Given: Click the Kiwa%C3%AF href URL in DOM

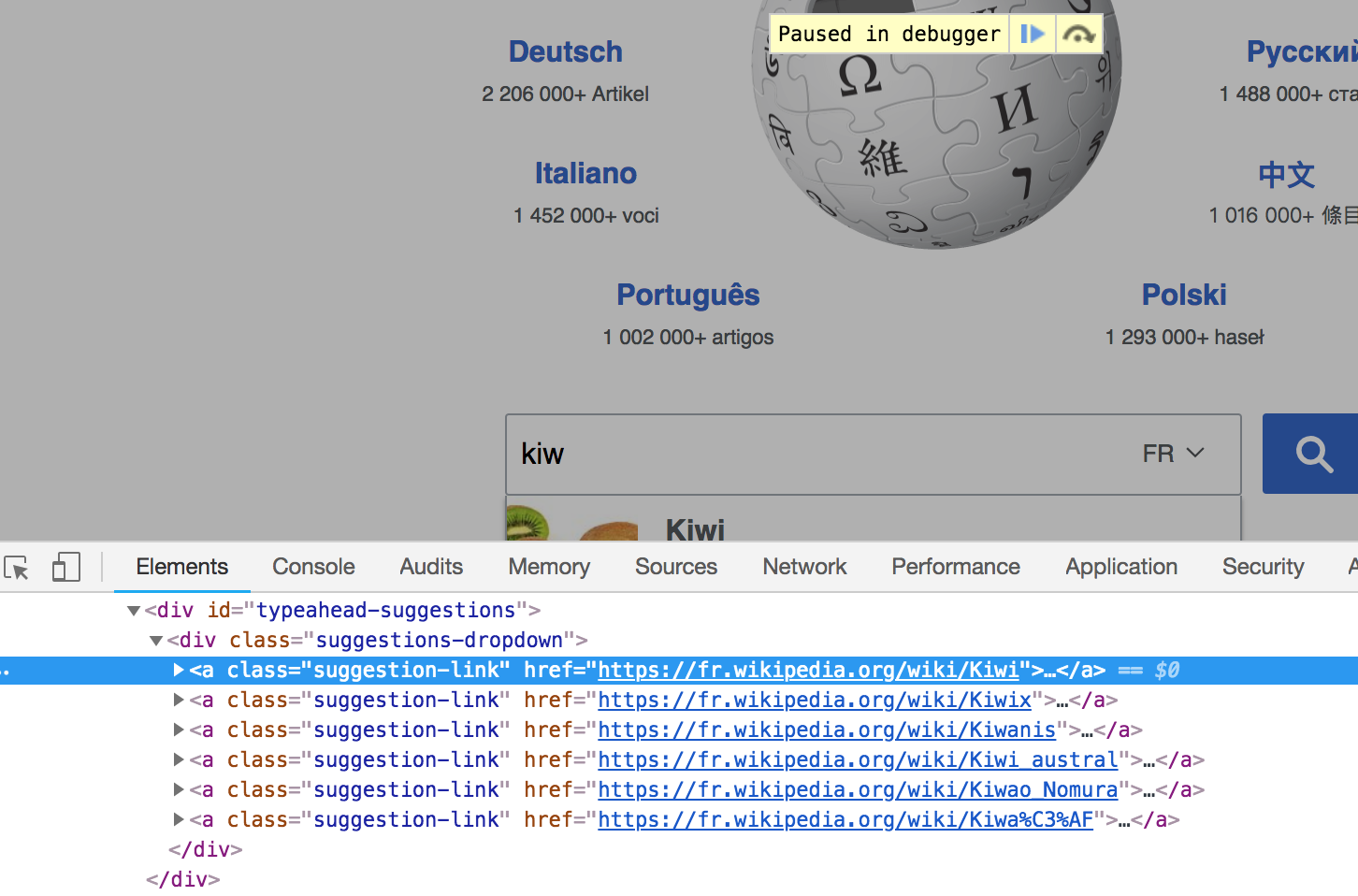Looking at the screenshot, I should click(845, 819).
